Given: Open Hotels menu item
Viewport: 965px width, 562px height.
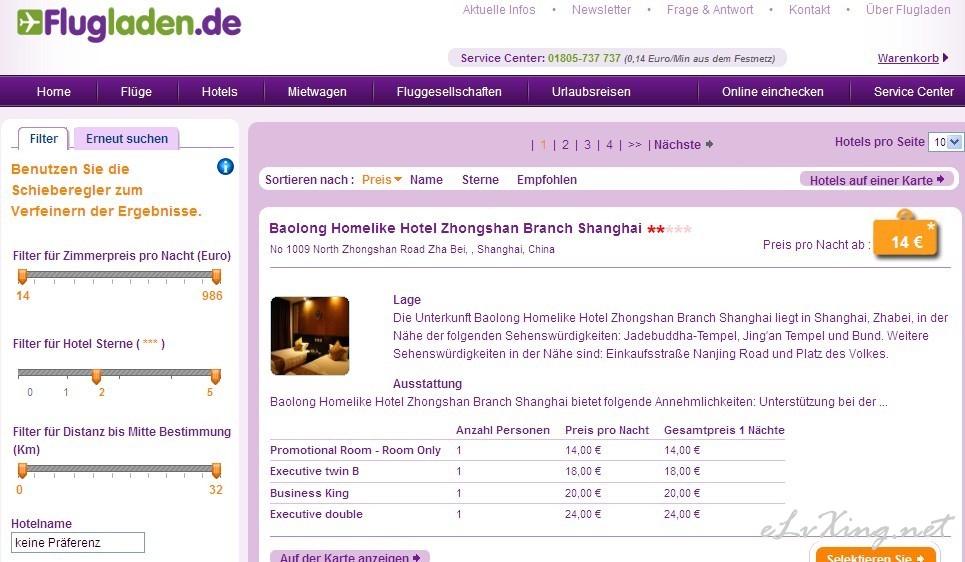Looking at the screenshot, I should pyautogui.click(x=220, y=92).
